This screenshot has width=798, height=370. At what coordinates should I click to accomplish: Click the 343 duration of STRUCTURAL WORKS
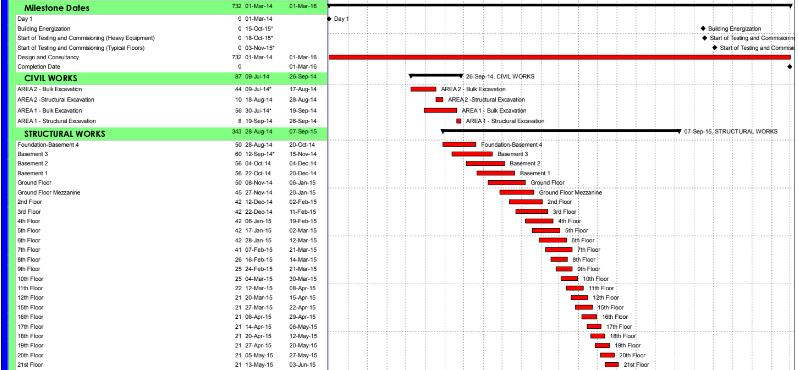(x=236, y=131)
